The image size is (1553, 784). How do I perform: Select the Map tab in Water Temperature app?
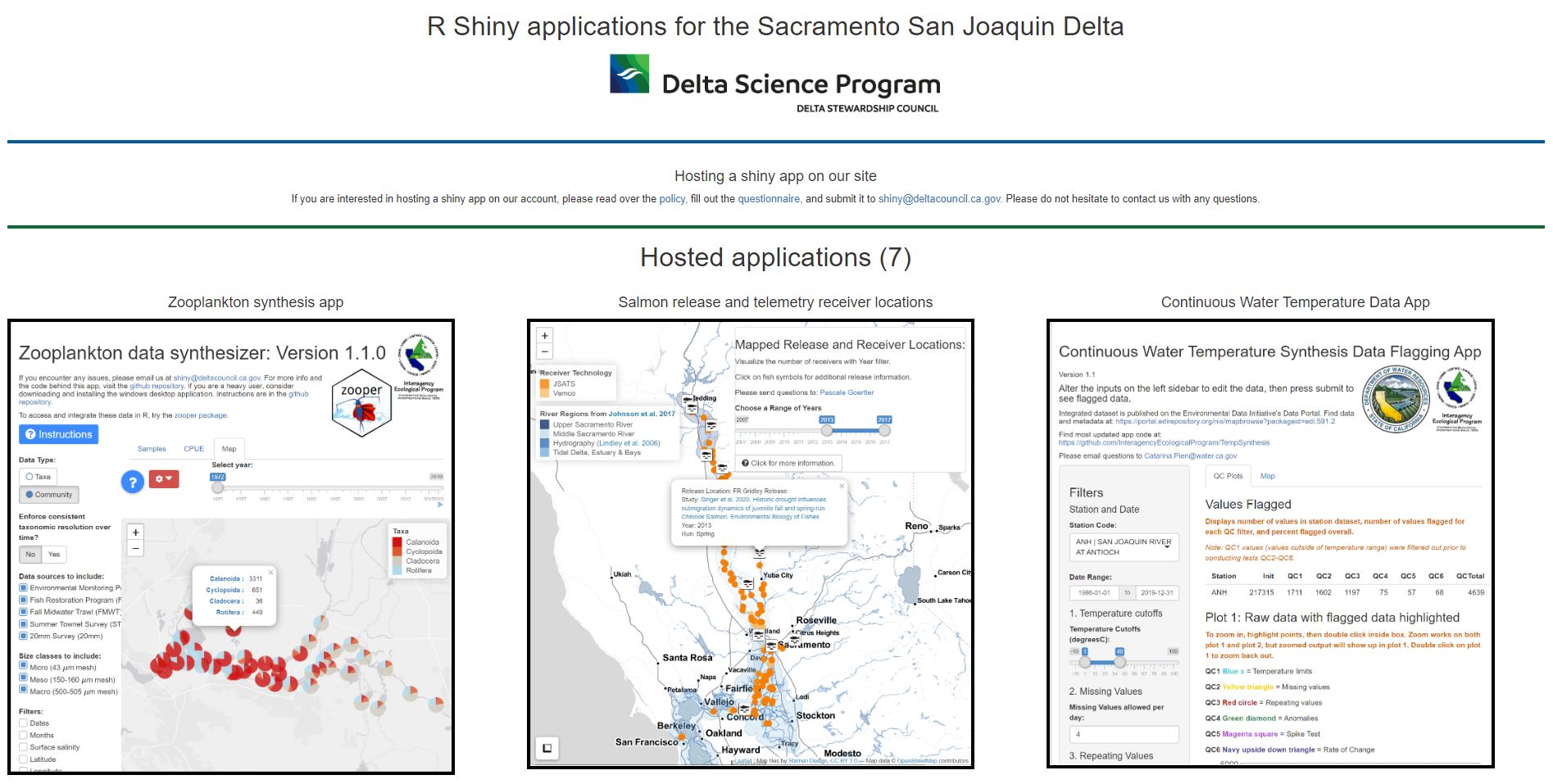tap(1267, 476)
